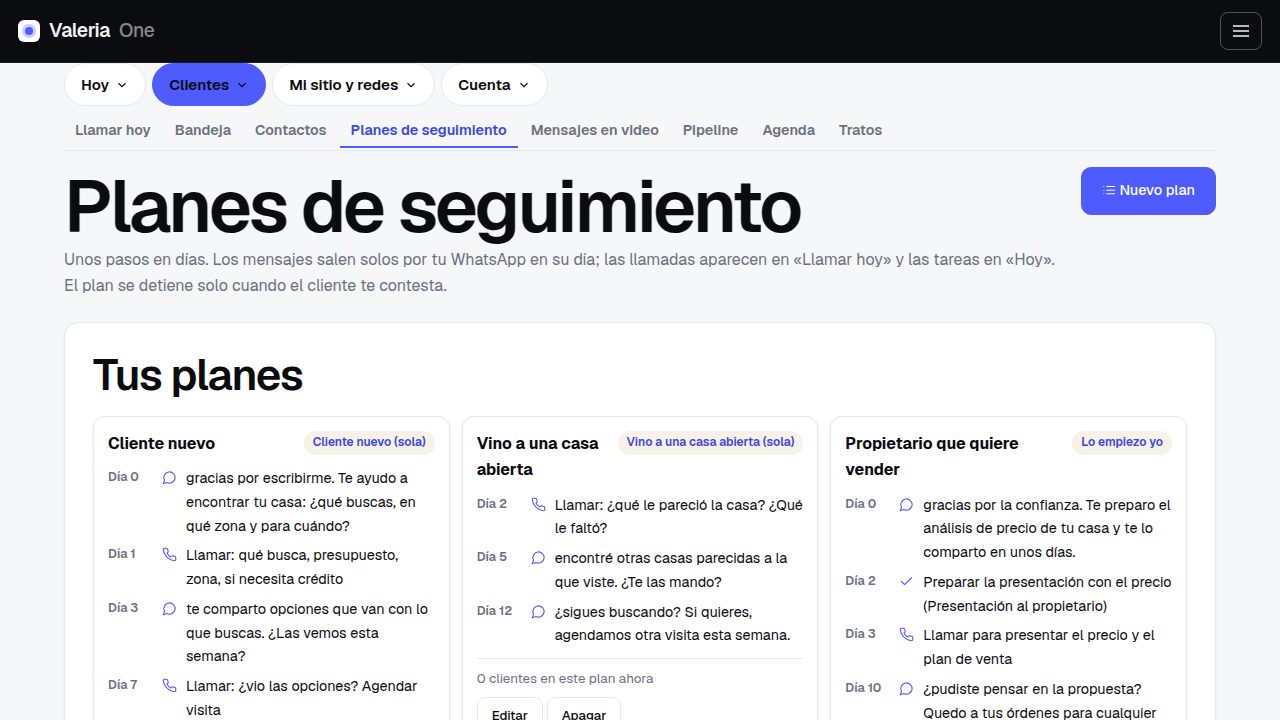The width and height of the screenshot is (1280, 720).
Task: Expand the Mi sitio y redes dropdown
Action: click(353, 85)
